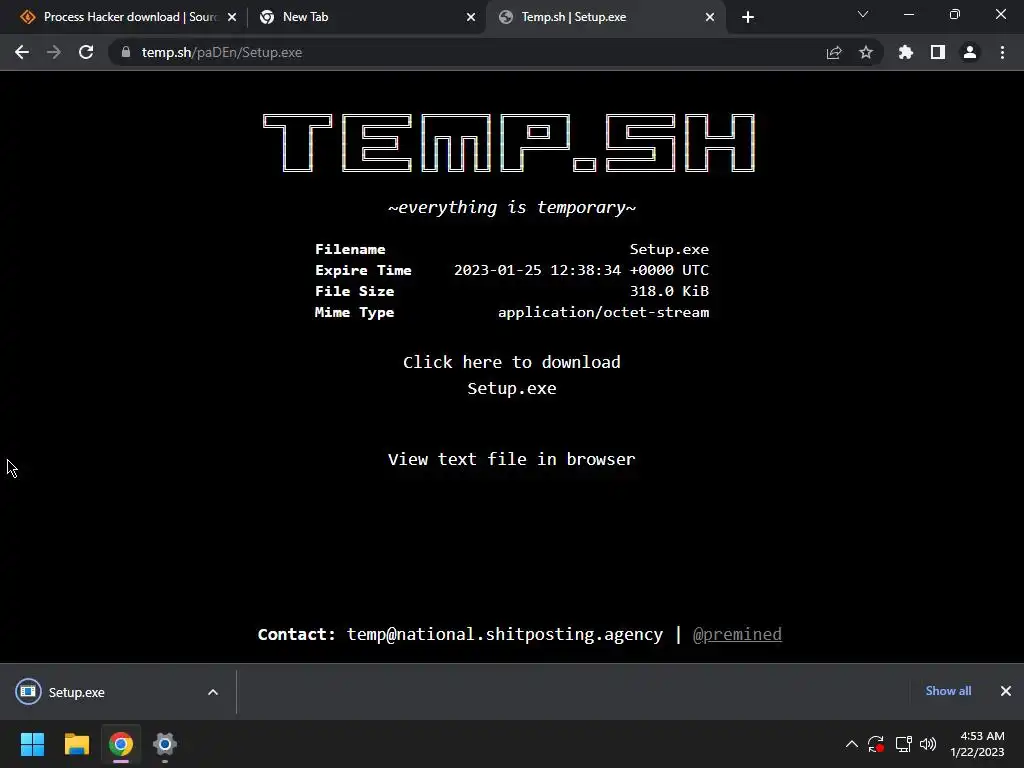1024x768 pixels.
Task: Open Chrome's three-dot menu
Action: 1002,52
